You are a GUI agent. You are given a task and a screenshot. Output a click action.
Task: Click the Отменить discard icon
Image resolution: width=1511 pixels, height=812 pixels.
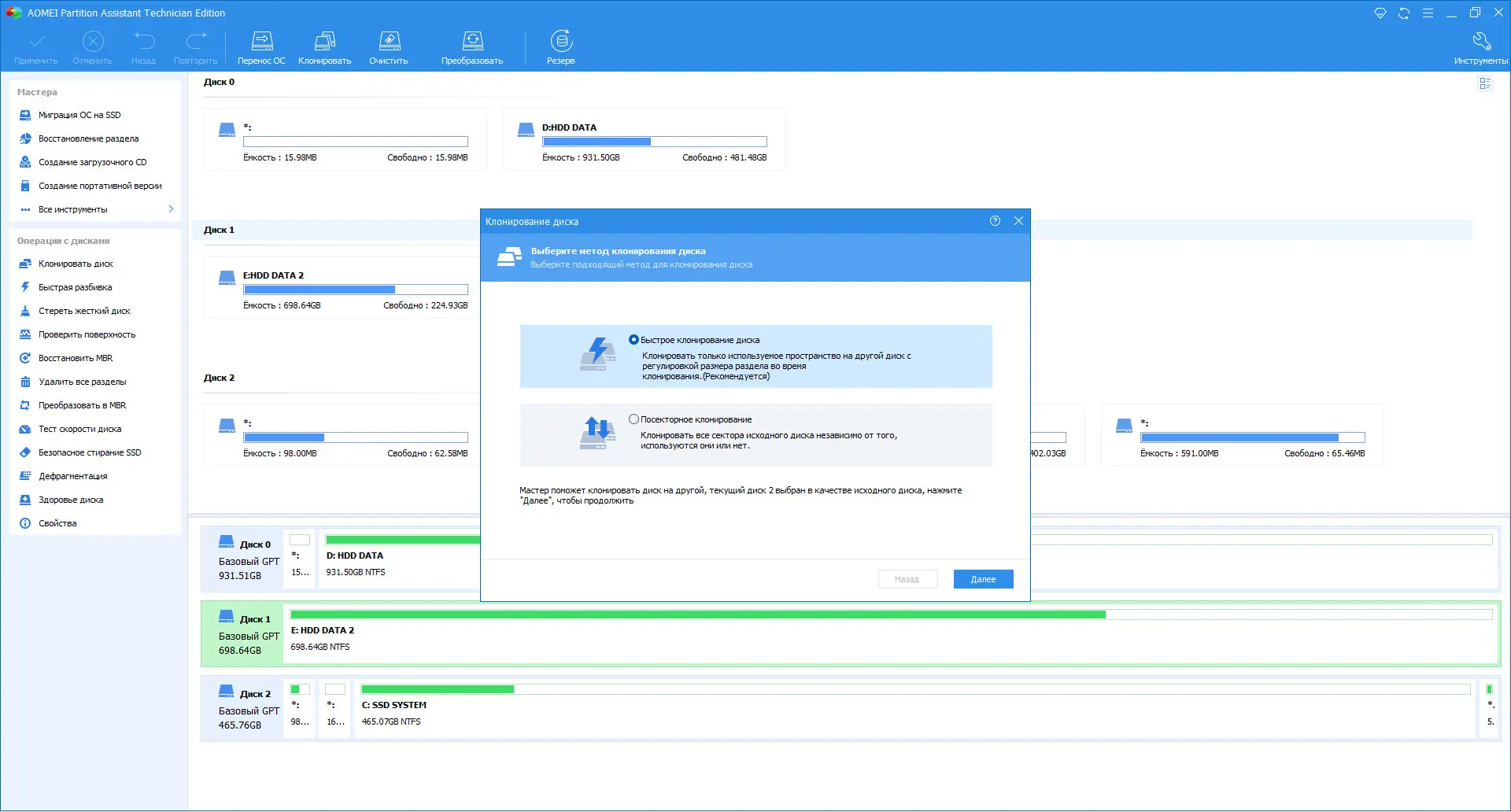point(93,48)
